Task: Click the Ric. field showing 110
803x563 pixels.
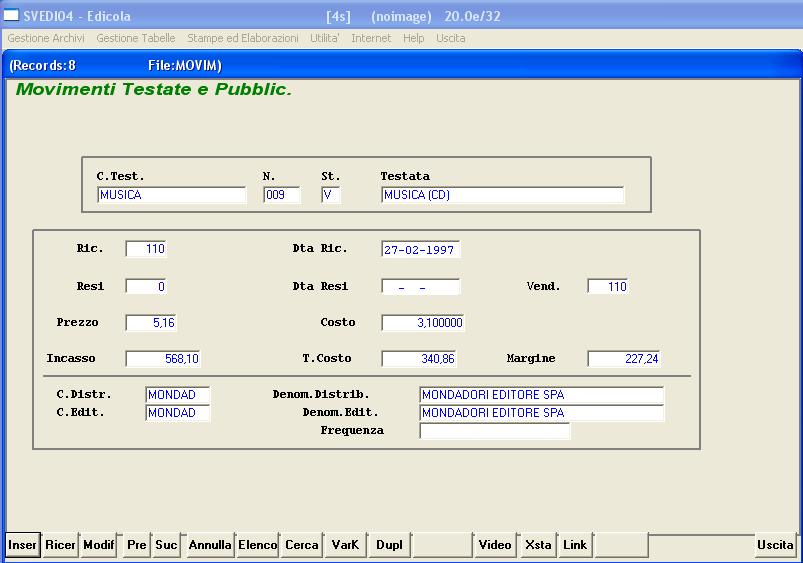Action: [x=146, y=249]
